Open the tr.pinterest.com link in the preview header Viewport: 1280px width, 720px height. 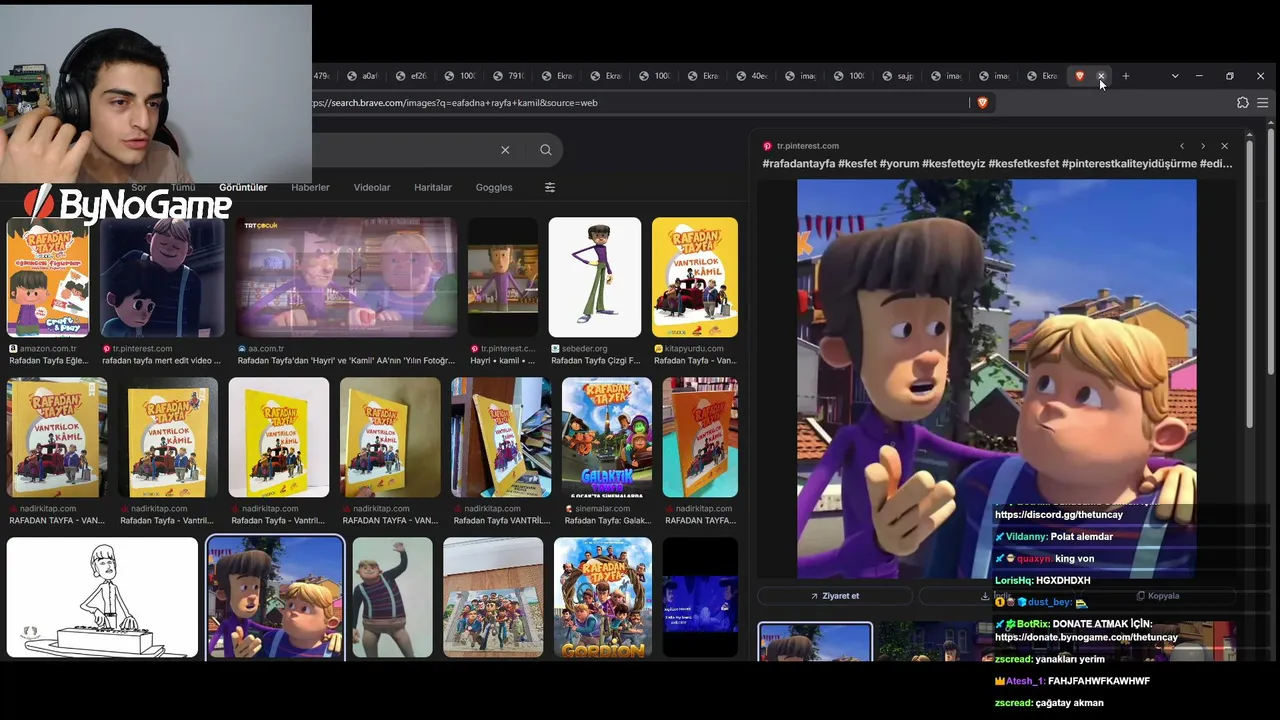point(808,146)
